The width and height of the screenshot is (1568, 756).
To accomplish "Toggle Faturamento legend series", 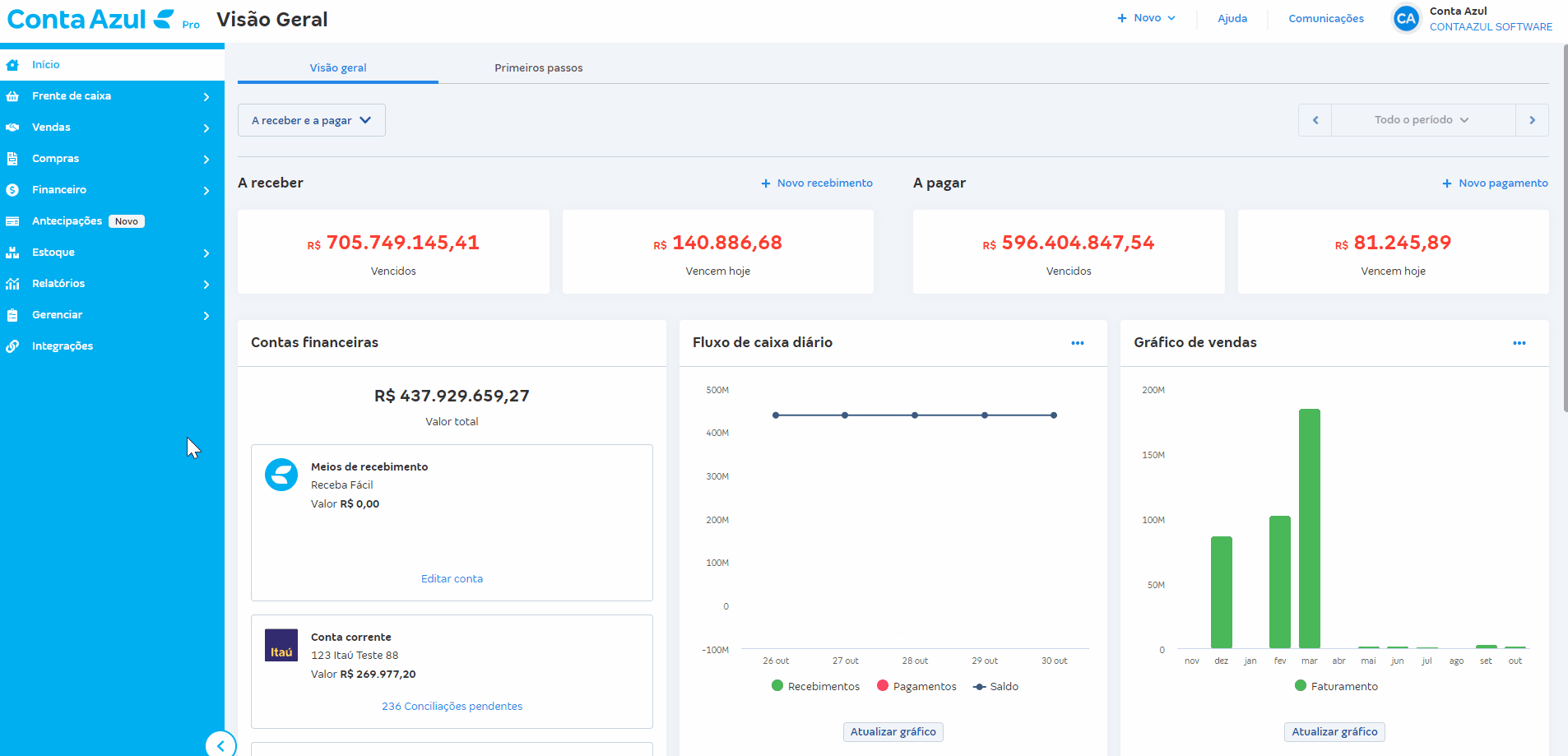I will pos(1336,686).
